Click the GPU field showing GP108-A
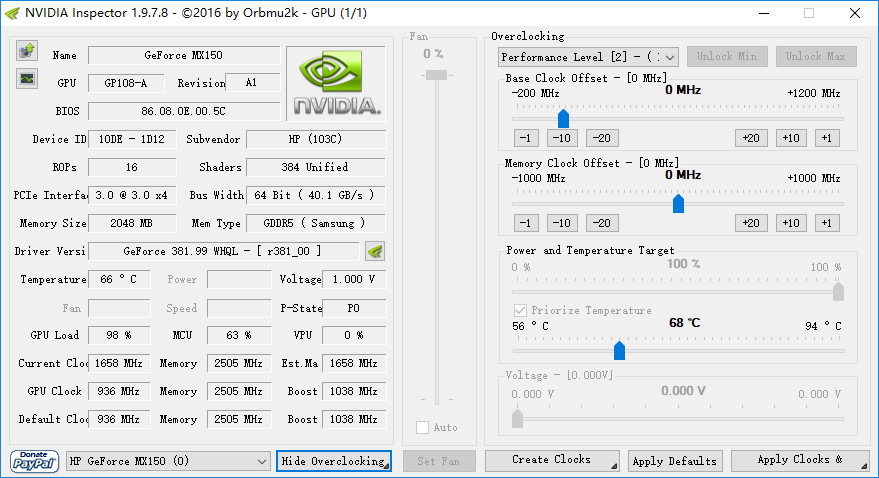Screen dimensions: 879x478 126,83
